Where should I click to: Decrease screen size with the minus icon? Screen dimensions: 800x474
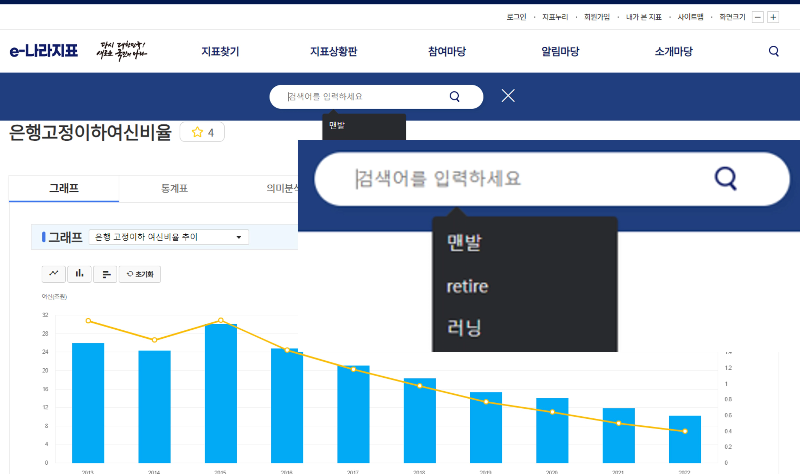click(758, 17)
